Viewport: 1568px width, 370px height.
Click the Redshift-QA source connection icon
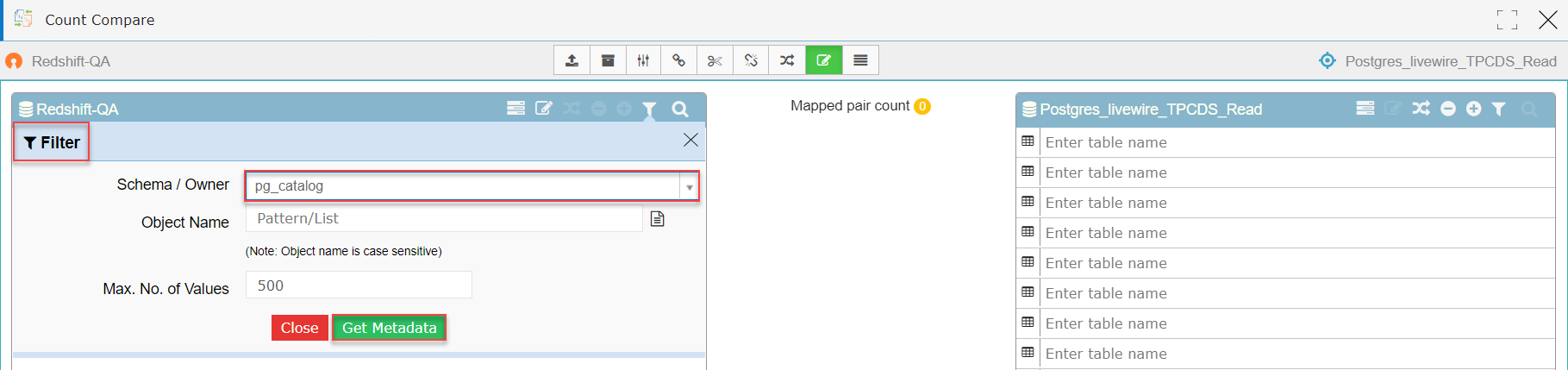point(14,61)
